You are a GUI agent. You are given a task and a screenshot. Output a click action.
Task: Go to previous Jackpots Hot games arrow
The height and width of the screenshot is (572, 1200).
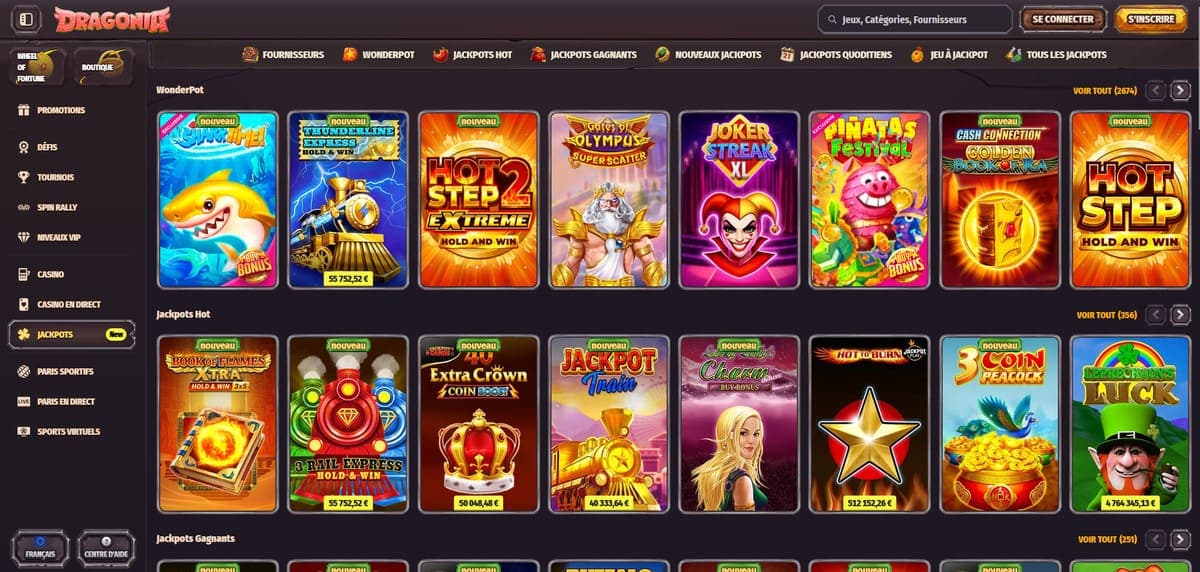click(x=1156, y=314)
